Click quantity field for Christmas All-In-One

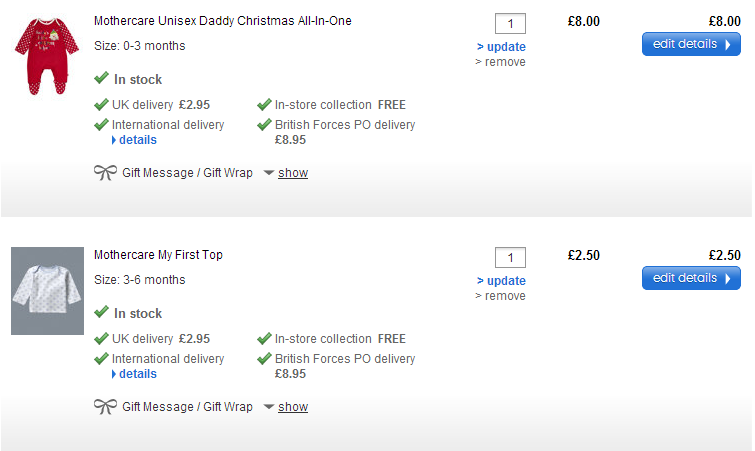click(510, 23)
